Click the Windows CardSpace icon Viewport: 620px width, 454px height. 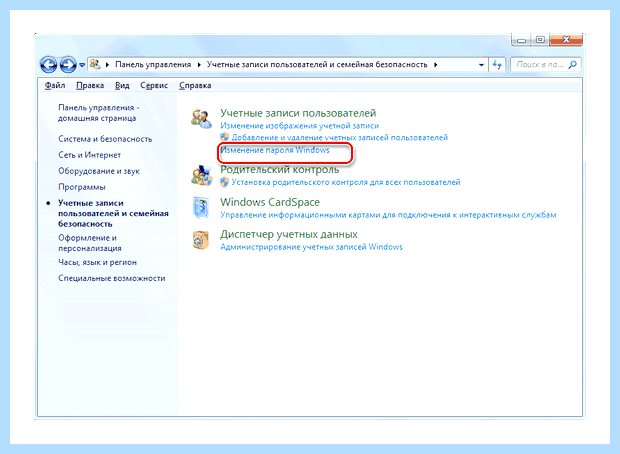coord(201,207)
